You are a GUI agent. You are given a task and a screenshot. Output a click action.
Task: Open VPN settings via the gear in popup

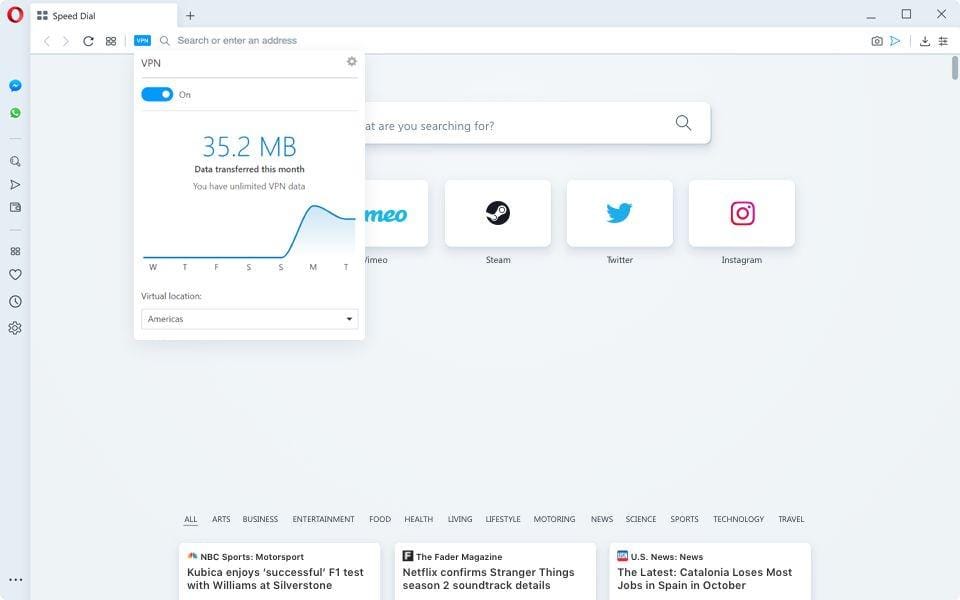point(351,61)
